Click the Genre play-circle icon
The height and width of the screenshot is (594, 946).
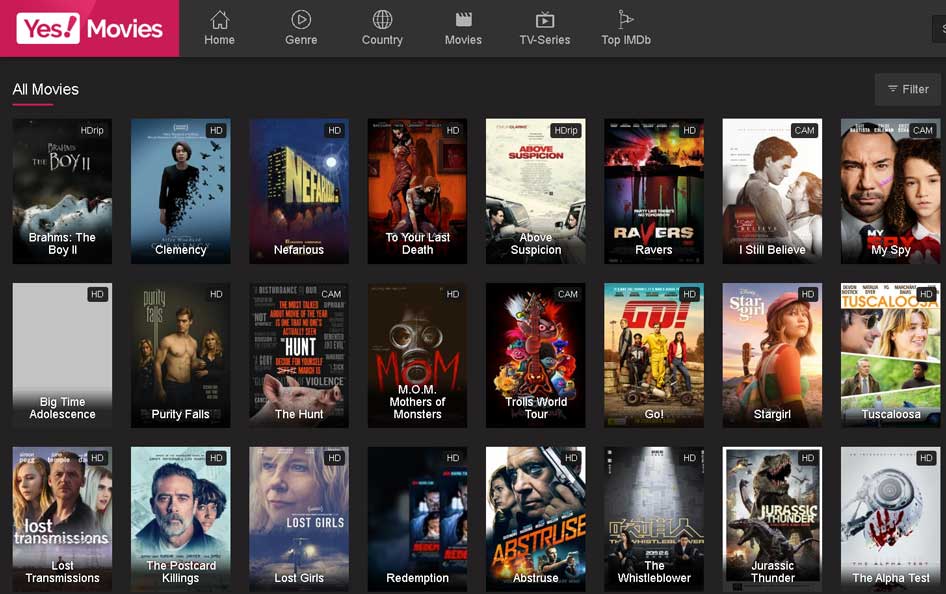click(301, 20)
